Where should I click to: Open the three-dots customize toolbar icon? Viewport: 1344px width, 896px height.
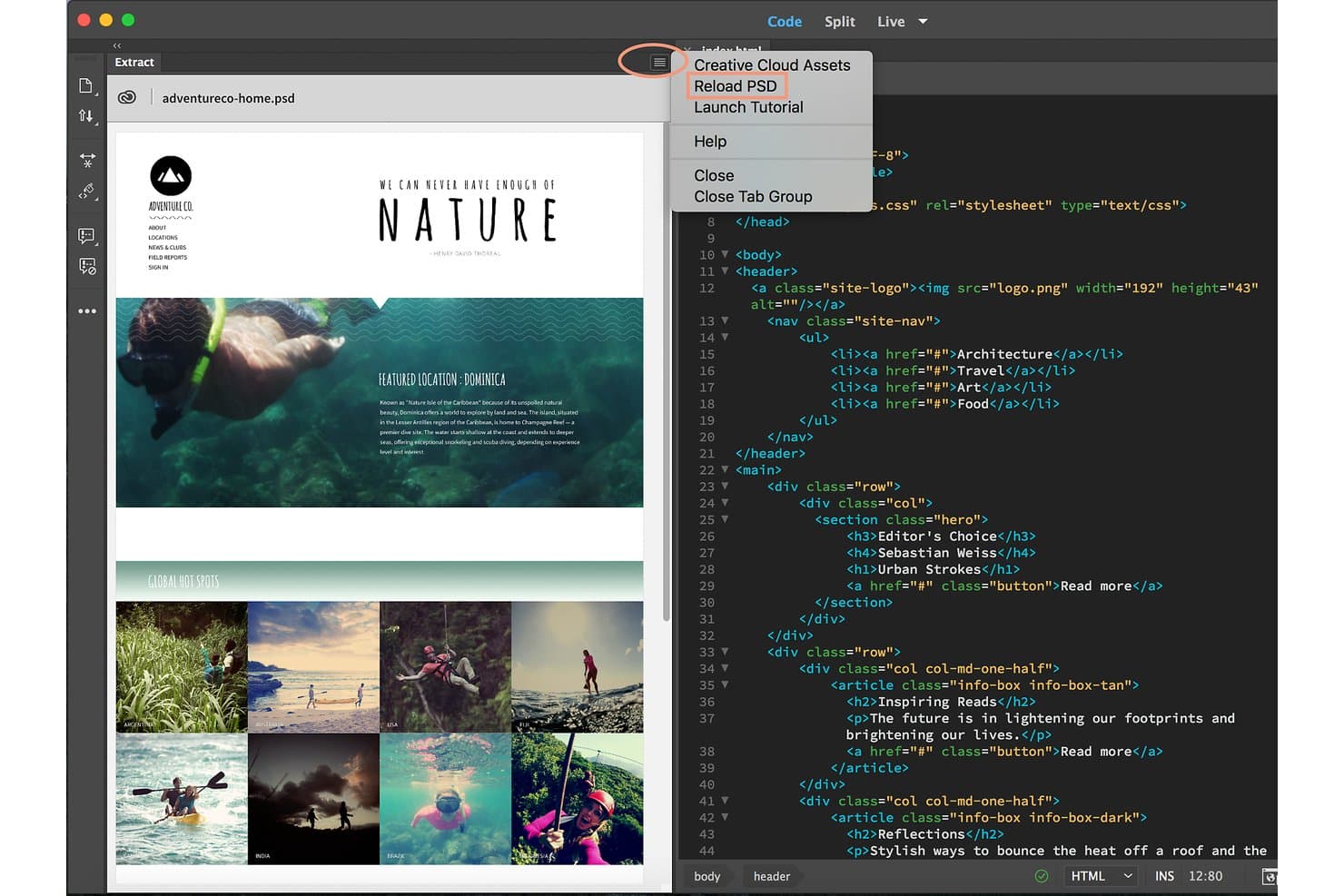click(x=87, y=311)
